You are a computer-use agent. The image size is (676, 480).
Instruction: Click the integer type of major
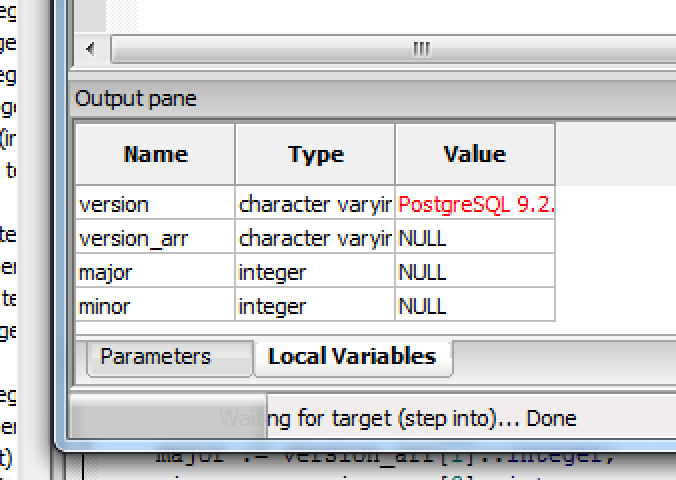315,272
